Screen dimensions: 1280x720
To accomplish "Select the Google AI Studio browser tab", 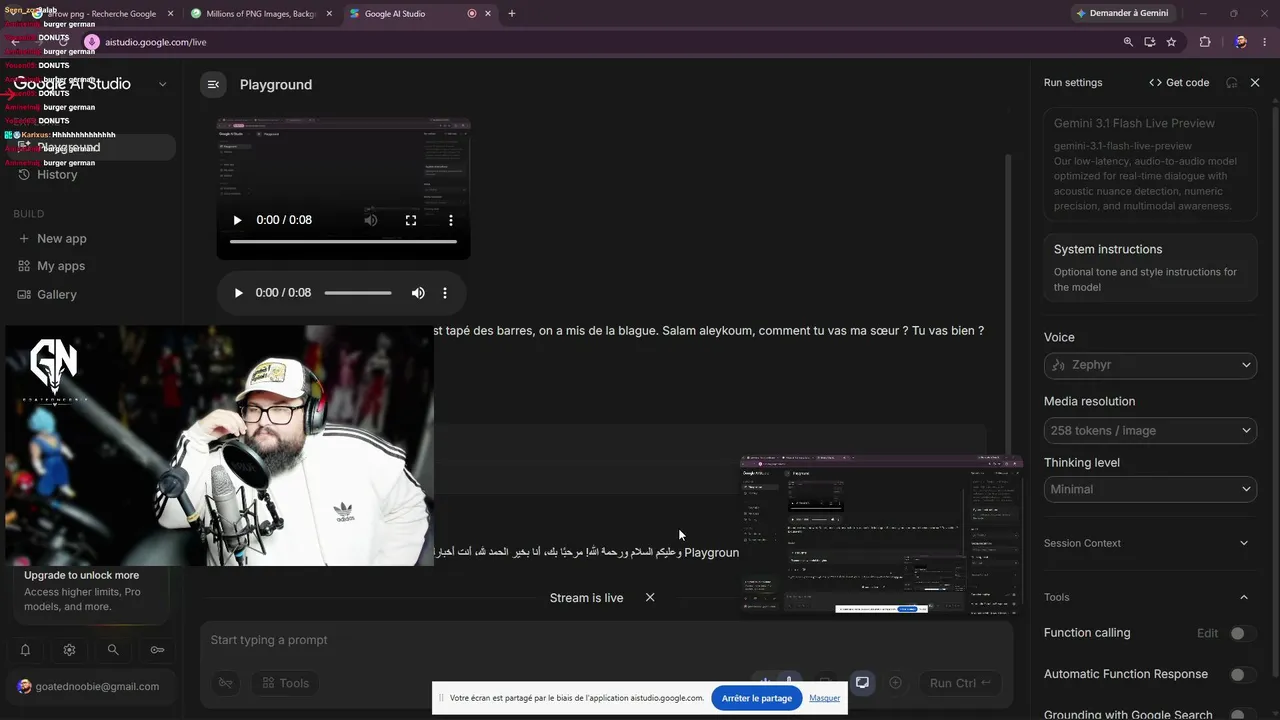I will [420, 14].
